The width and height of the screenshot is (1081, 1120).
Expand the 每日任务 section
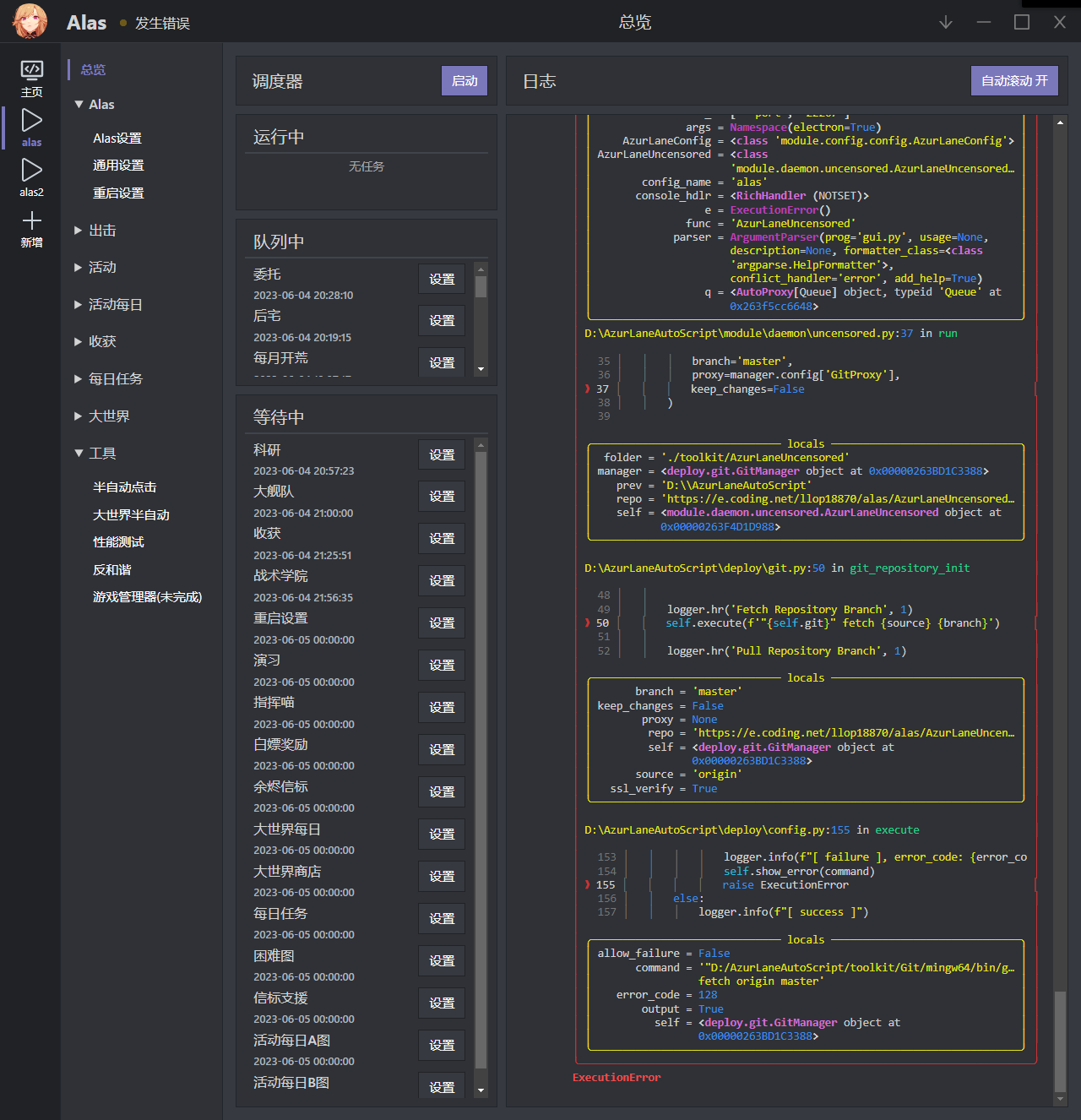point(114,378)
